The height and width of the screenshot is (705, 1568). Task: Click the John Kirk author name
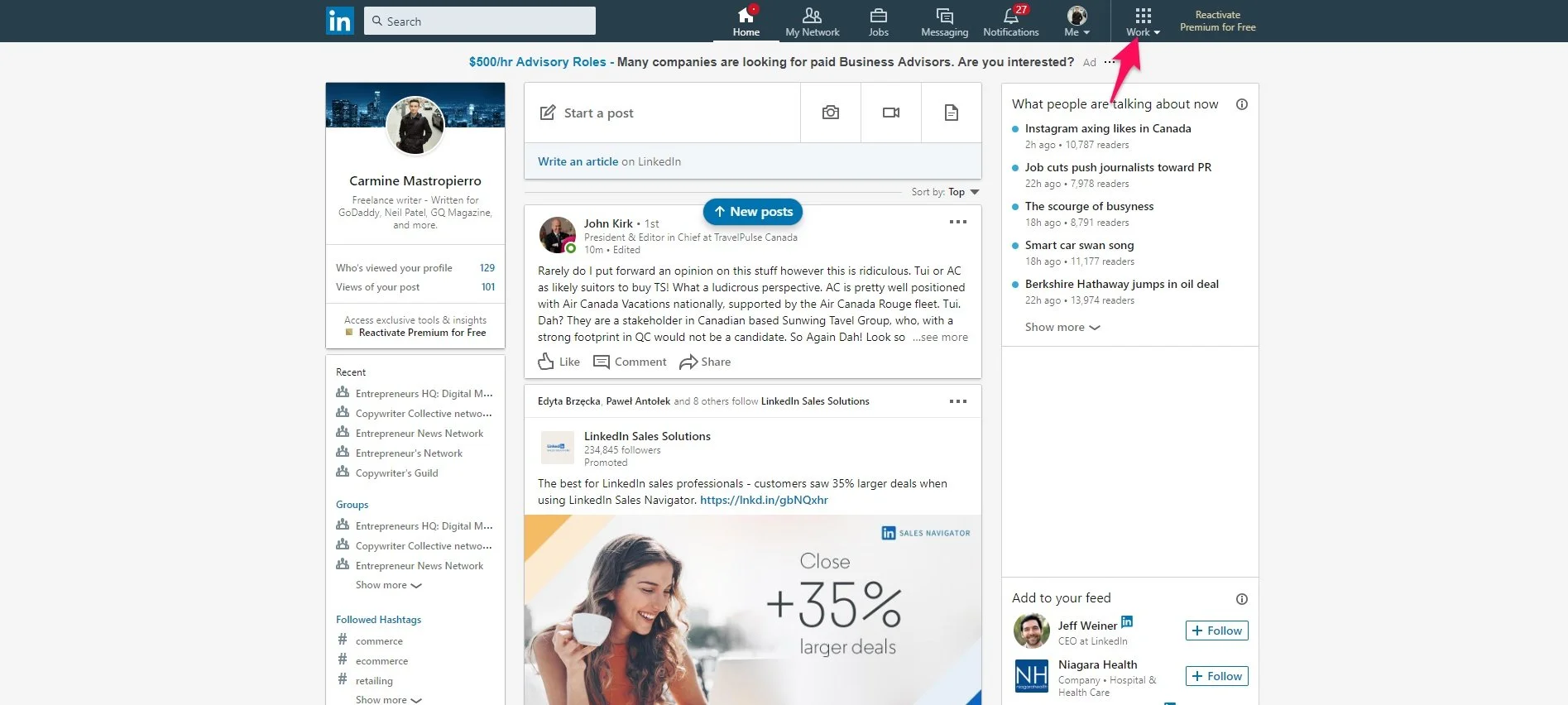point(608,223)
